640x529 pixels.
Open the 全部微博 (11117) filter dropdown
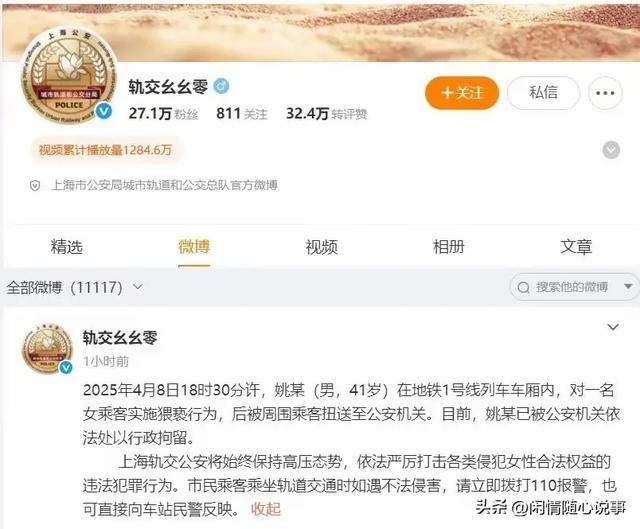click(75, 287)
